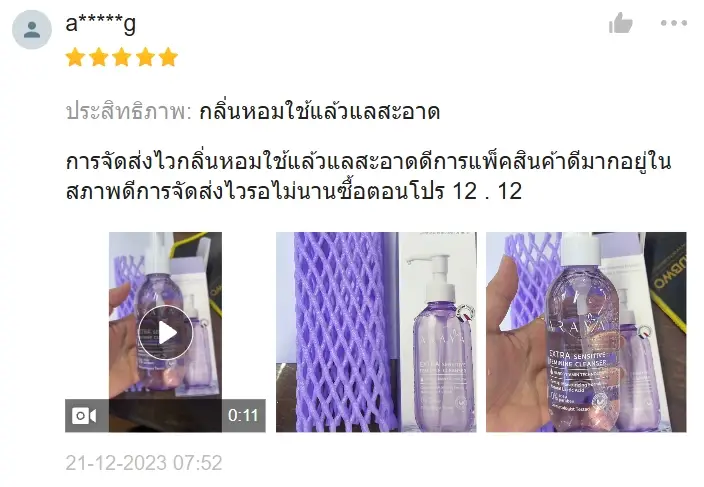Click the first line of review text
This screenshot has height=487, width=704.
[x=369, y=162]
